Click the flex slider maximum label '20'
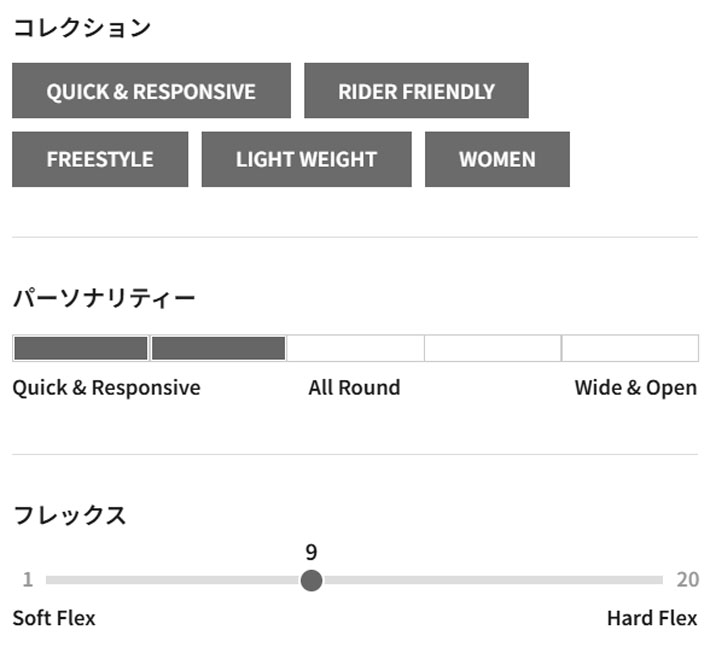The height and width of the screenshot is (653, 710). [x=687, y=580]
